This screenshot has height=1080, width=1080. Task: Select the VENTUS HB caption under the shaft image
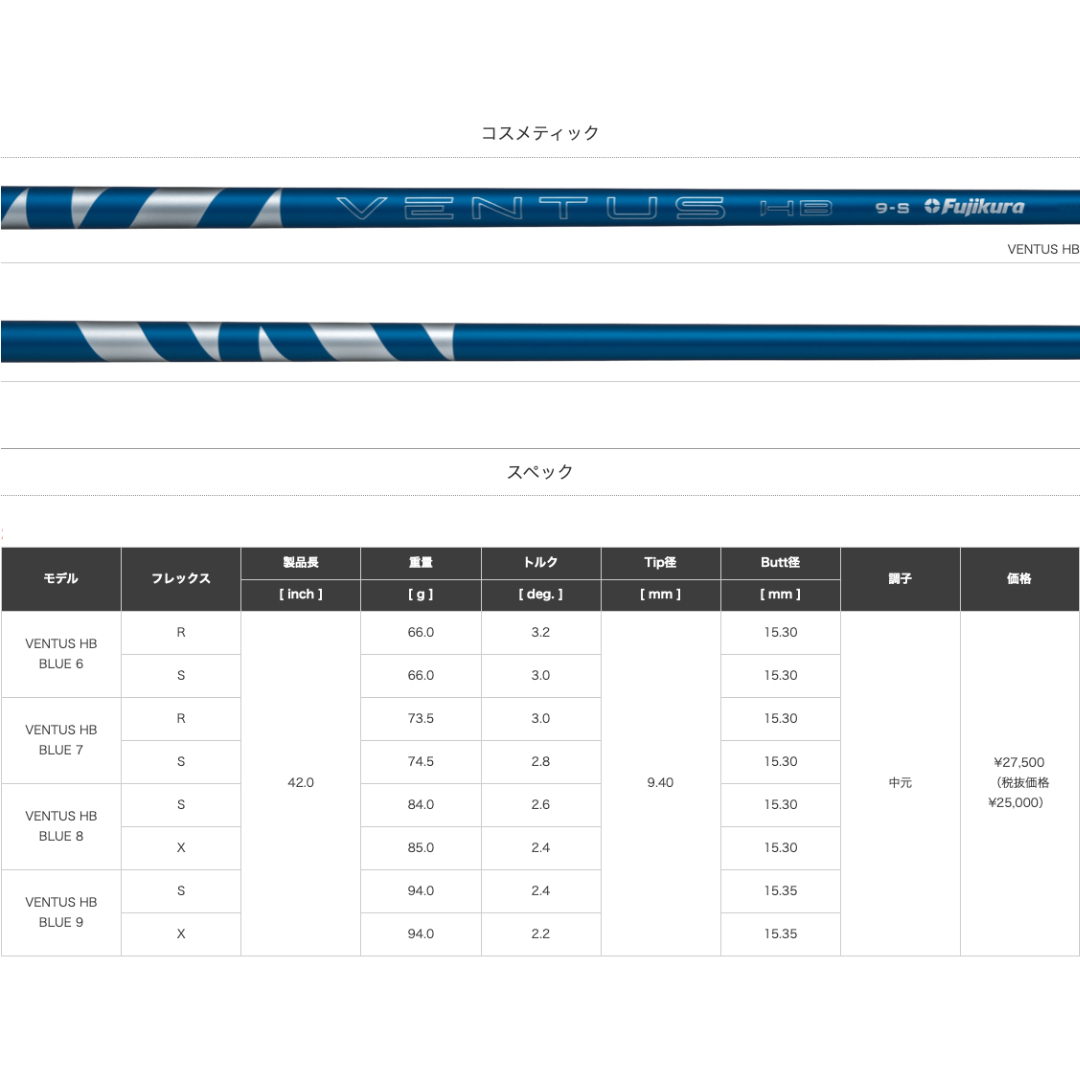pyautogui.click(x=1043, y=249)
